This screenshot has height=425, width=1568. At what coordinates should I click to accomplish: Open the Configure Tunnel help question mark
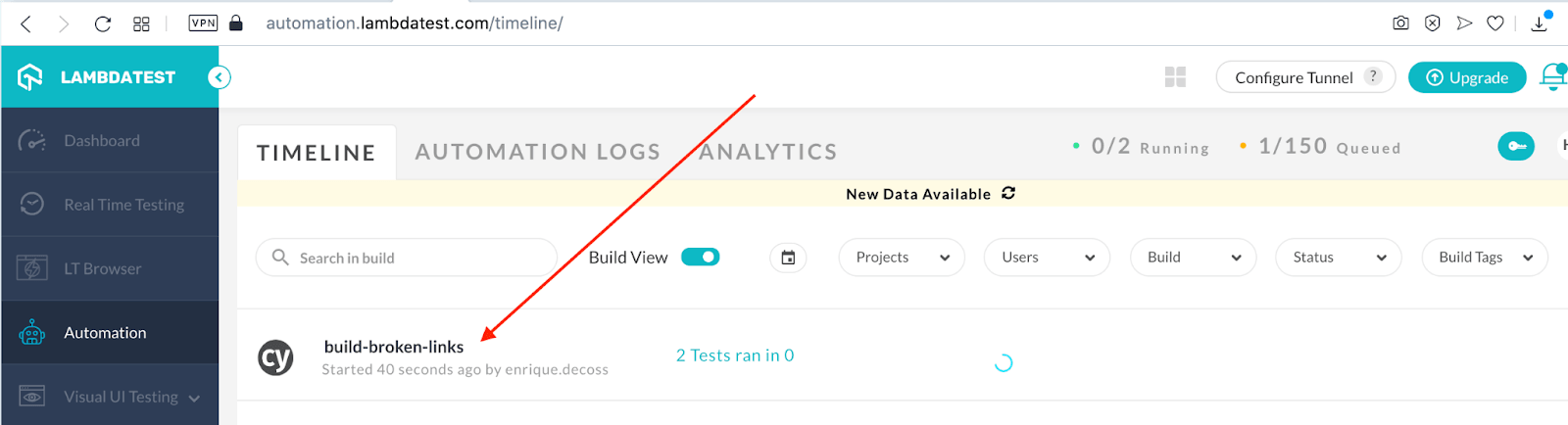click(x=1373, y=75)
